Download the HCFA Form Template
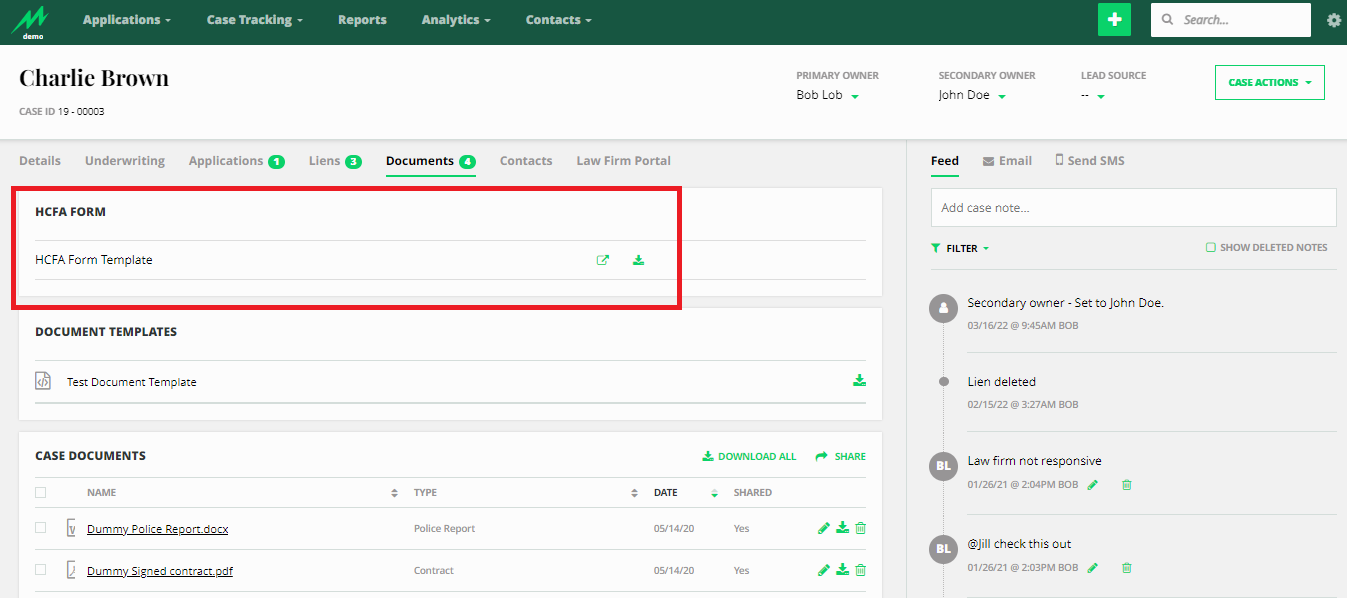 pos(638,259)
